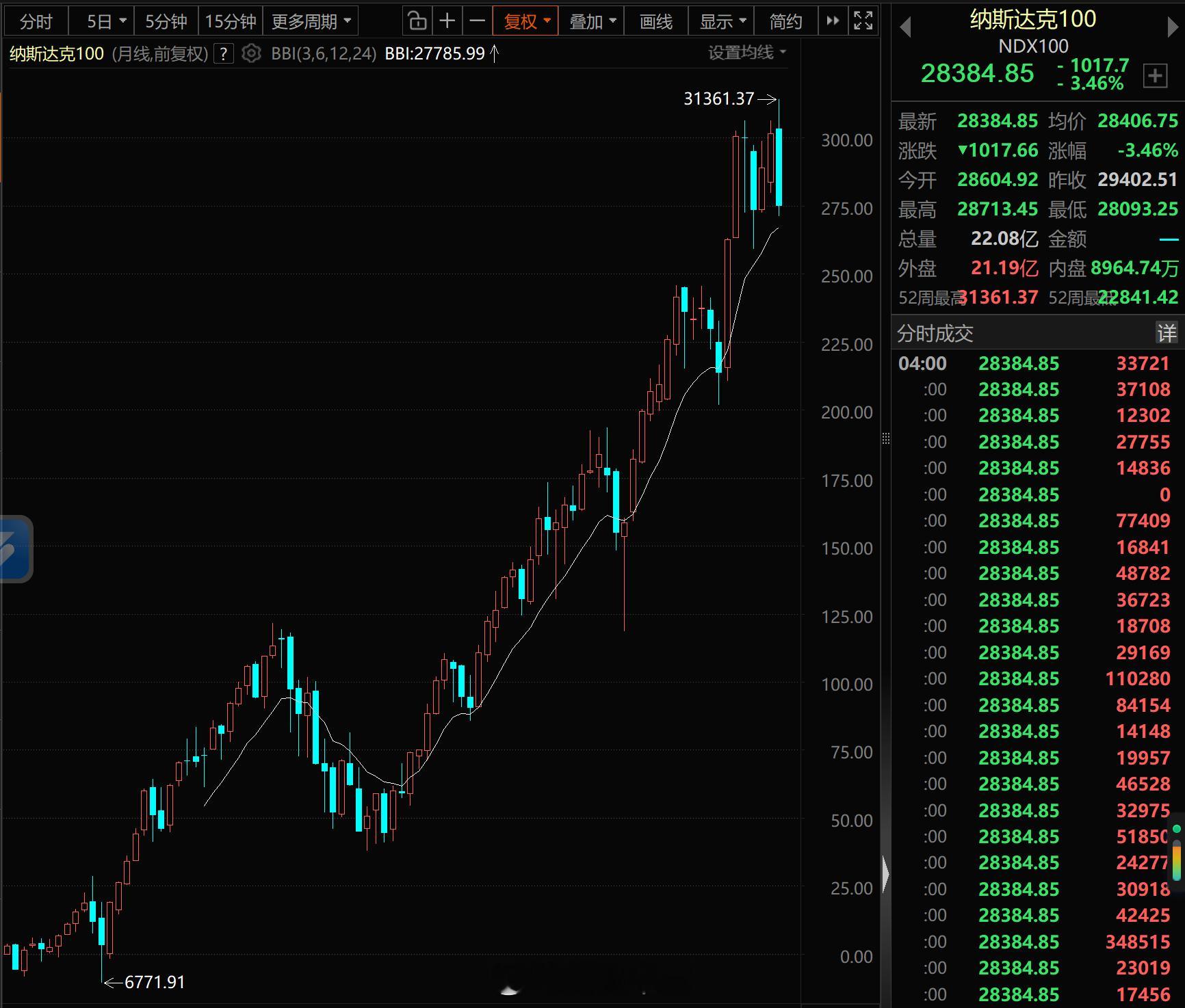Switch to 5分钟 chart tab
This screenshot has height=1008, width=1185.
[x=166, y=22]
